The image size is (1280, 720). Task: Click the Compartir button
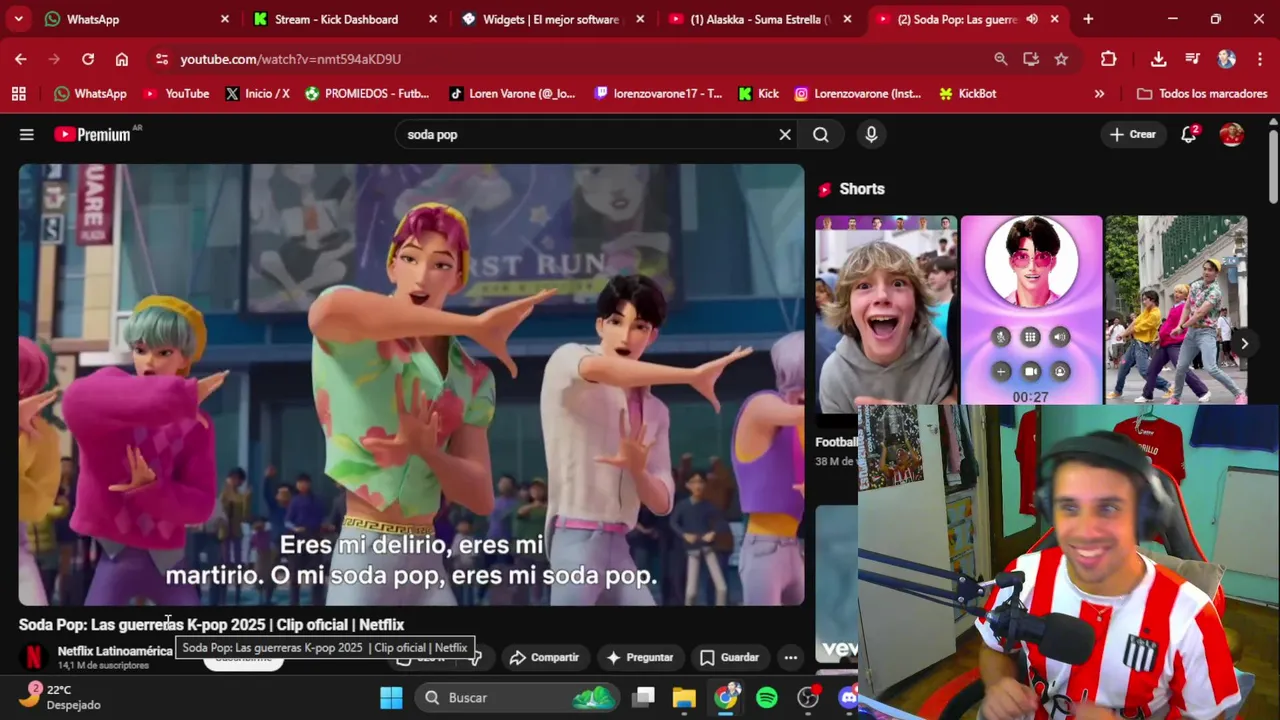tap(544, 657)
